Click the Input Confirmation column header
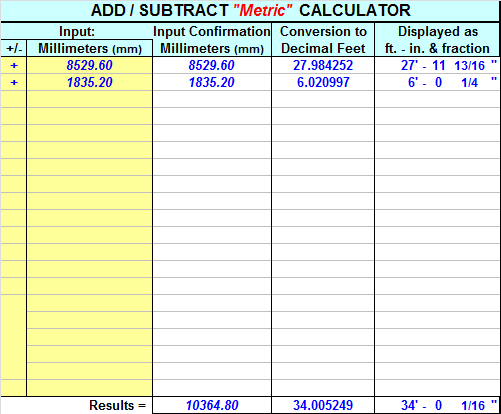 click(212, 40)
